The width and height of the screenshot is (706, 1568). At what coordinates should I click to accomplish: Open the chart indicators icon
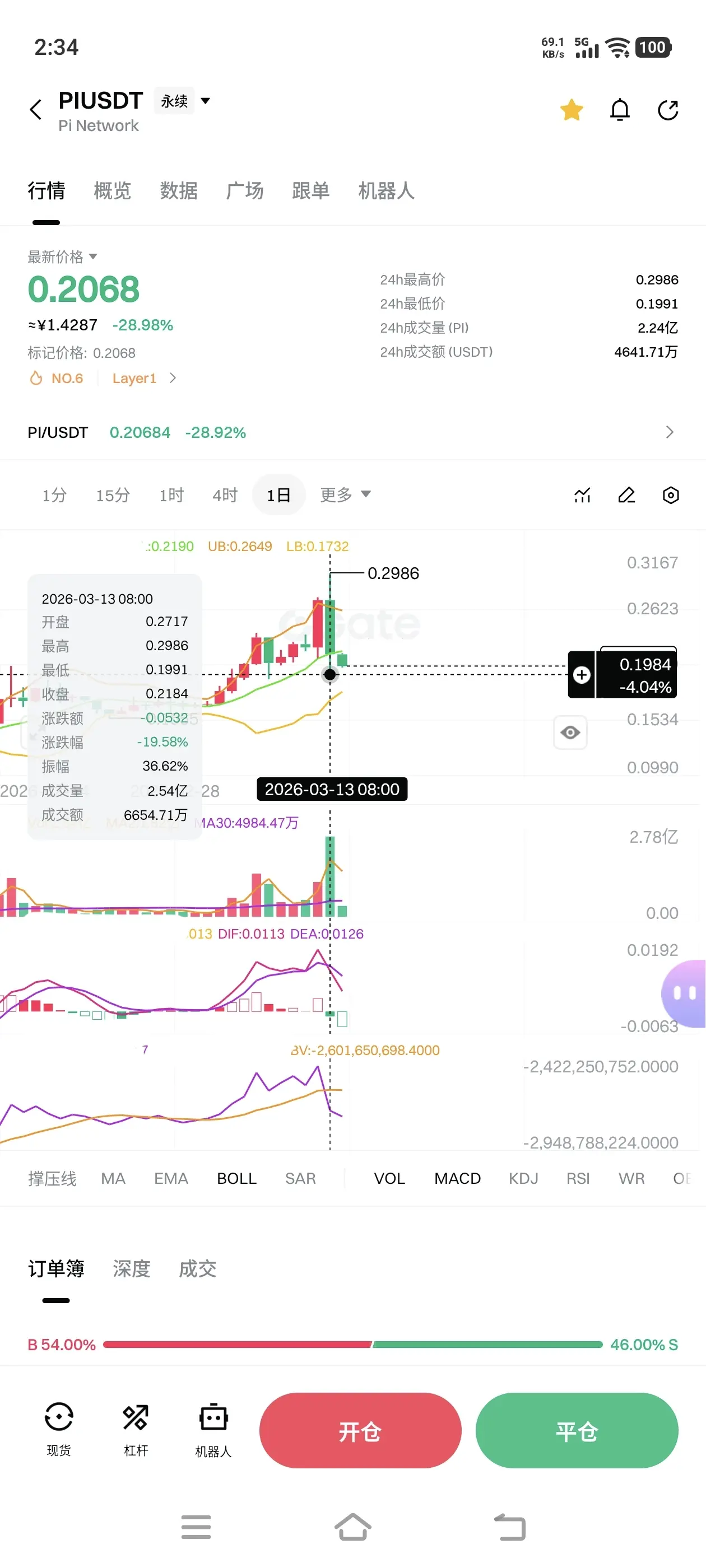(x=582, y=495)
